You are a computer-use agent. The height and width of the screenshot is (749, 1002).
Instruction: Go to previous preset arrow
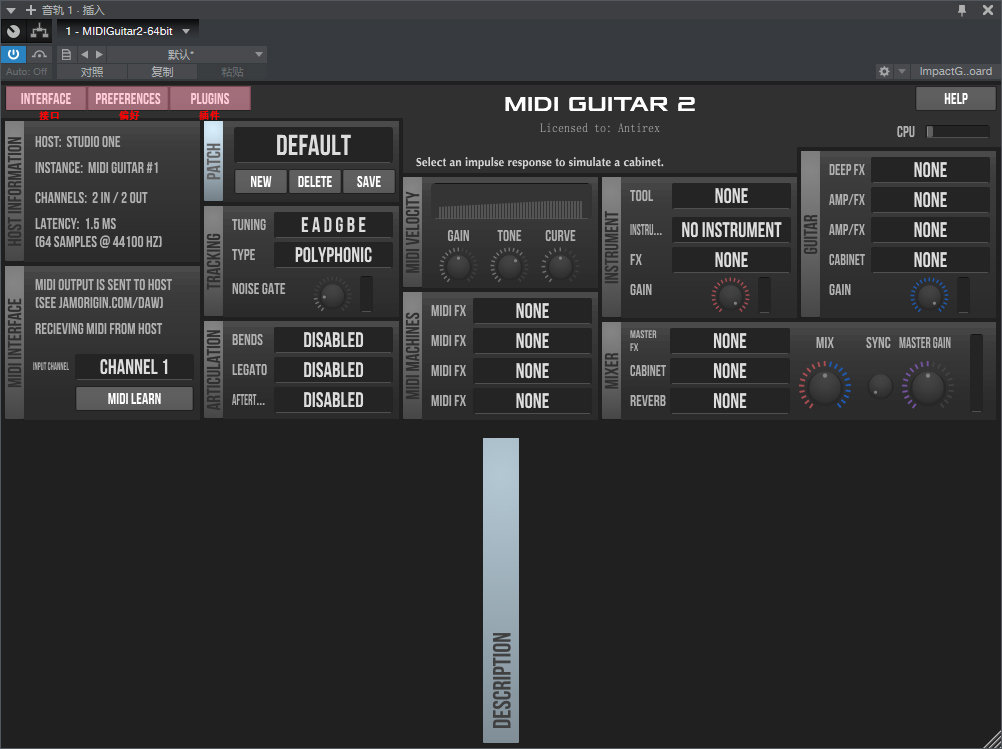[x=84, y=54]
